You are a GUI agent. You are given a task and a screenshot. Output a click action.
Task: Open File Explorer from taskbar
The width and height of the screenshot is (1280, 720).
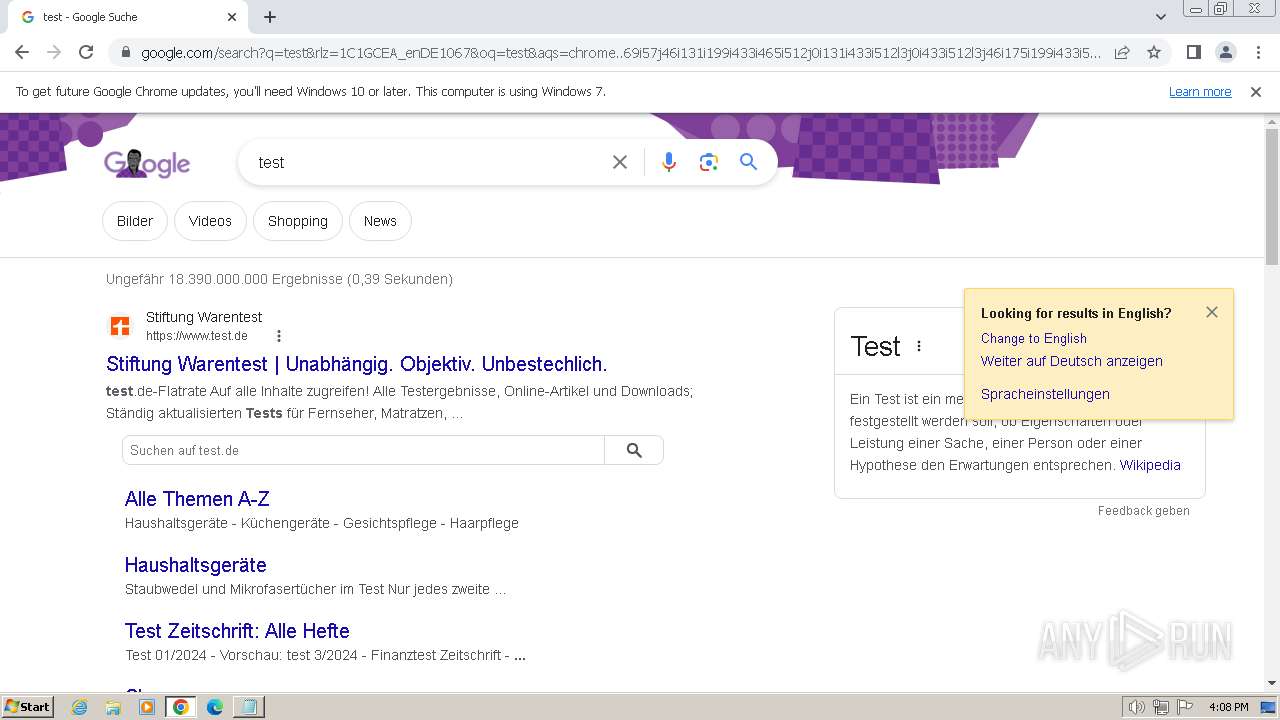pos(113,707)
